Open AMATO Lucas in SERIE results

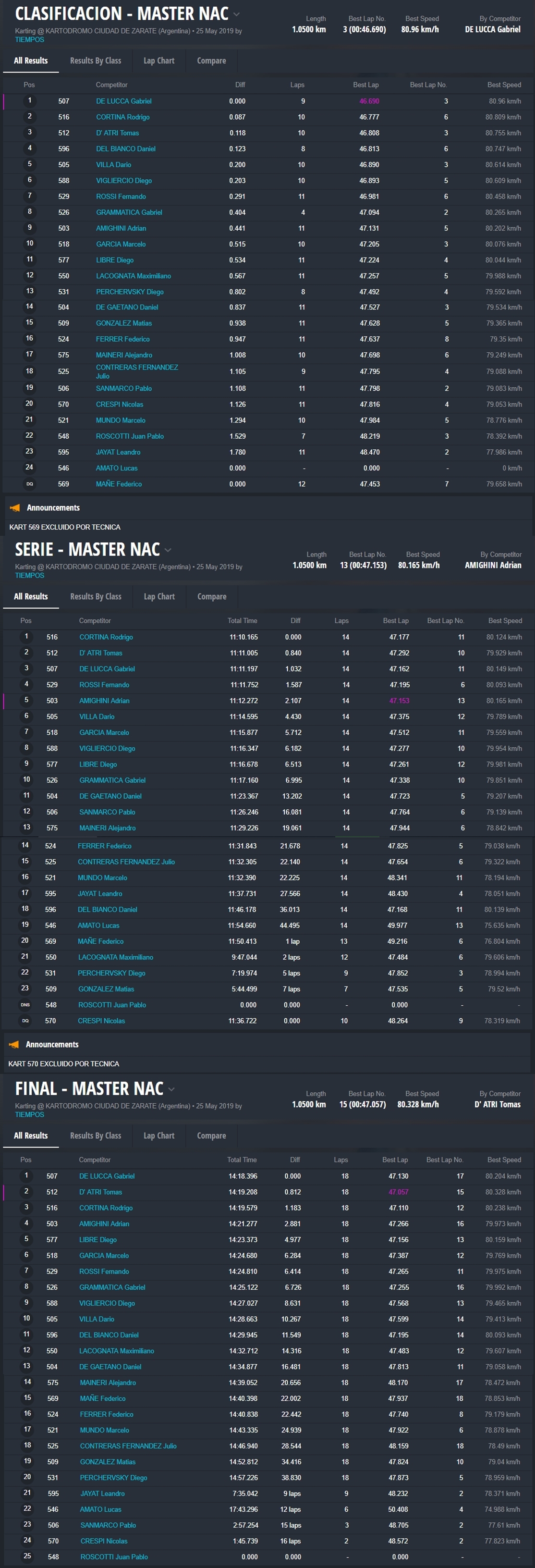98,925
